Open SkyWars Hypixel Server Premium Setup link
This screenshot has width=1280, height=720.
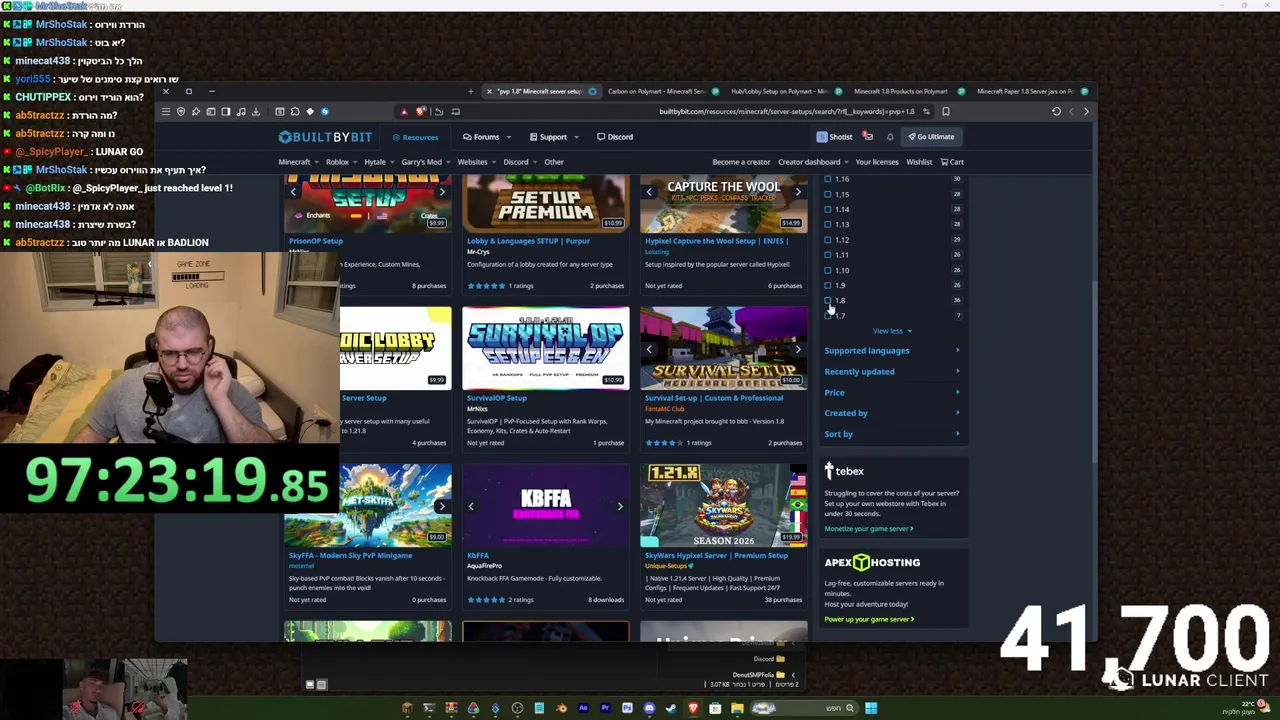pyautogui.click(x=716, y=555)
